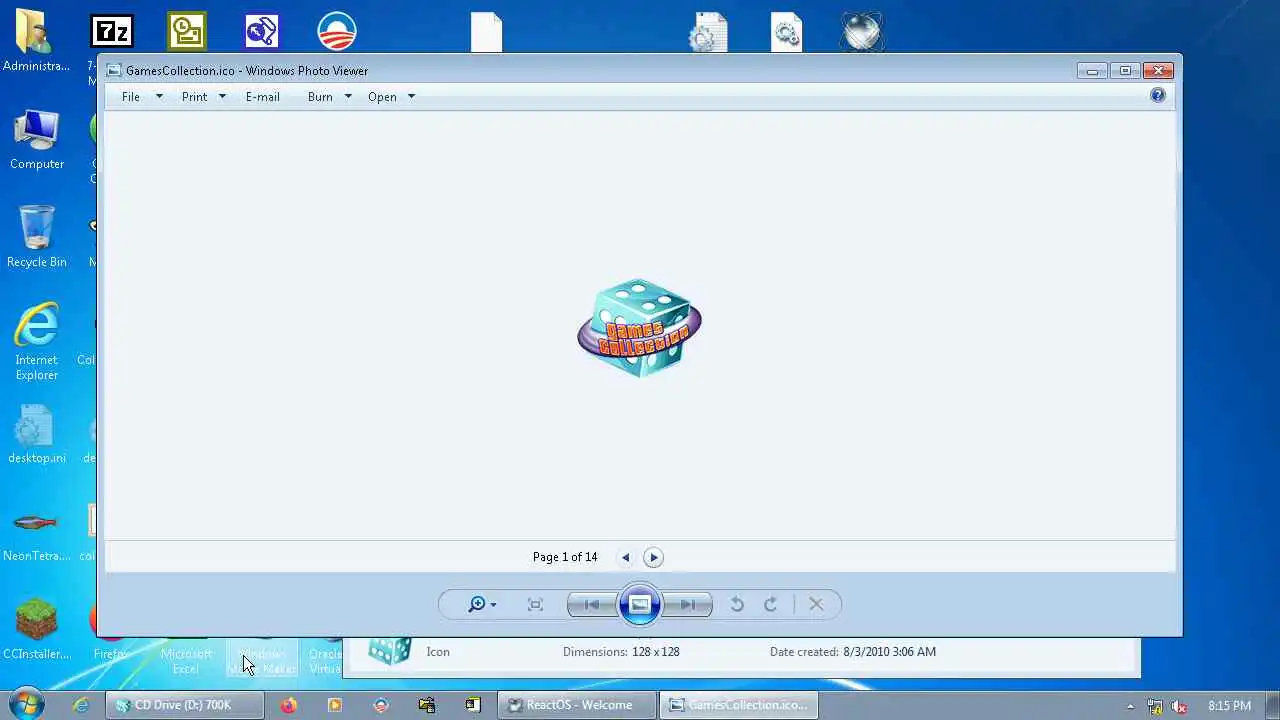Select the GamesCollection.ico taskbar button
1280x720 pixels.
click(738, 705)
